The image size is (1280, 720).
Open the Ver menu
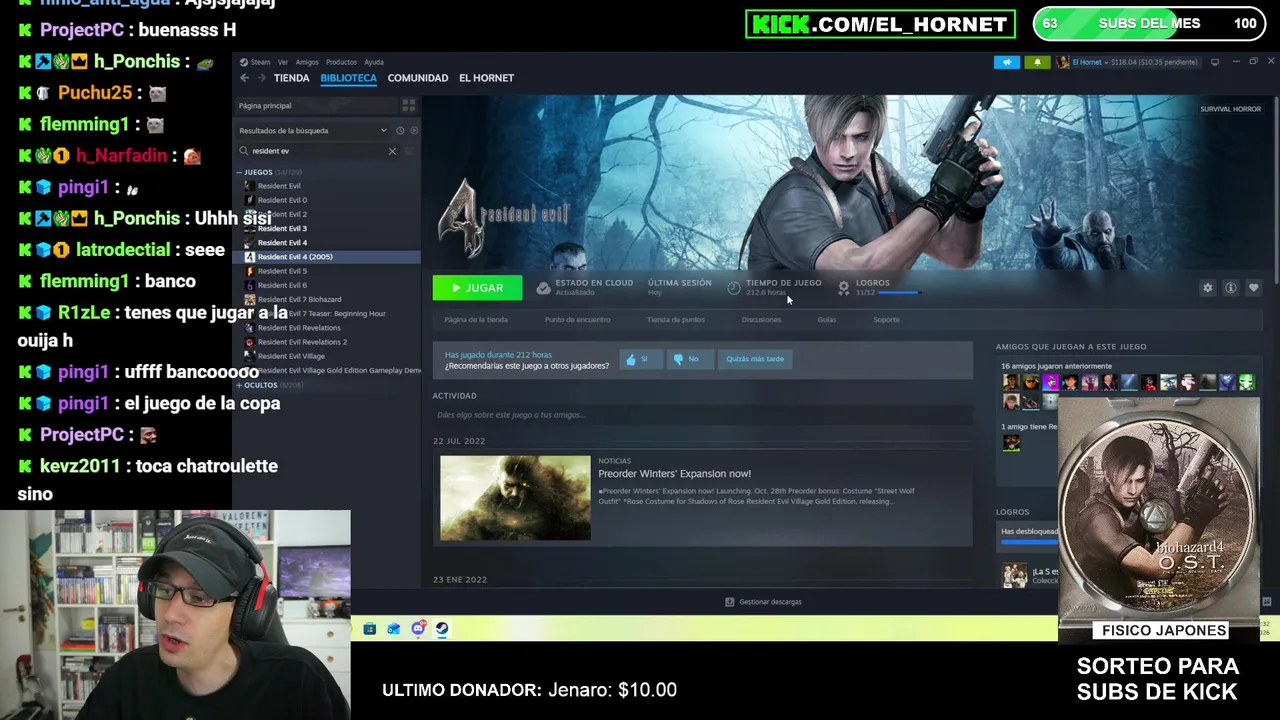(x=283, y=62)
